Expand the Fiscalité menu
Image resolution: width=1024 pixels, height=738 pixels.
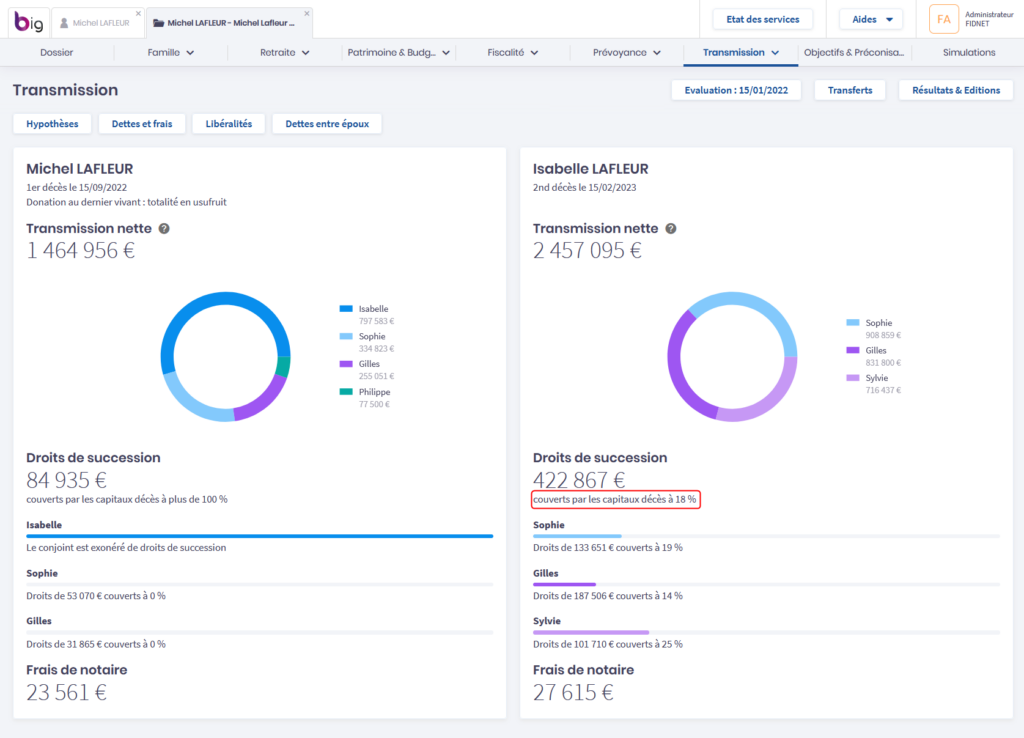(513, 52)
